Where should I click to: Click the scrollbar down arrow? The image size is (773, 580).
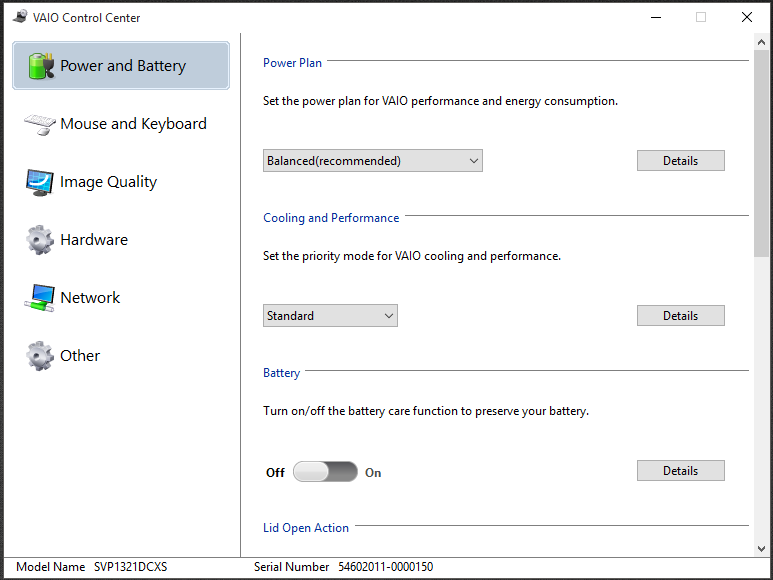(761, 548)
